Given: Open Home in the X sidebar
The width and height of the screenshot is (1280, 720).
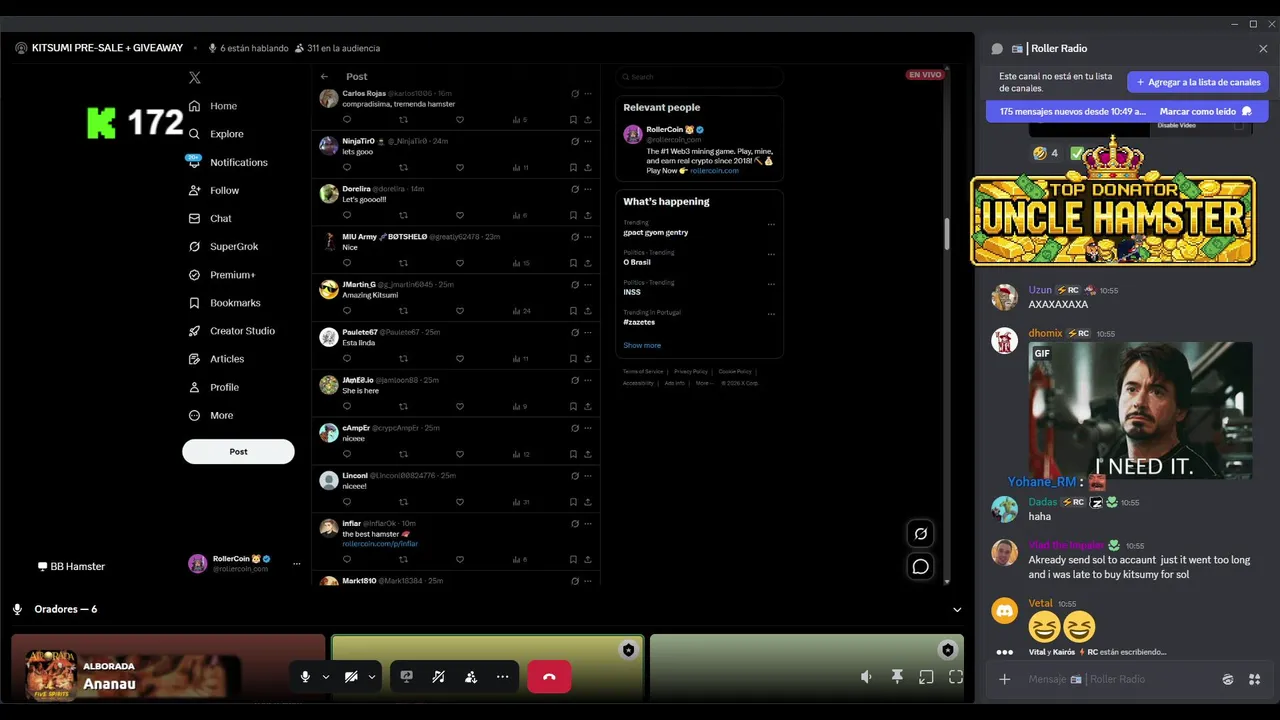Looking at the screenshot, I should coord(213,106).
